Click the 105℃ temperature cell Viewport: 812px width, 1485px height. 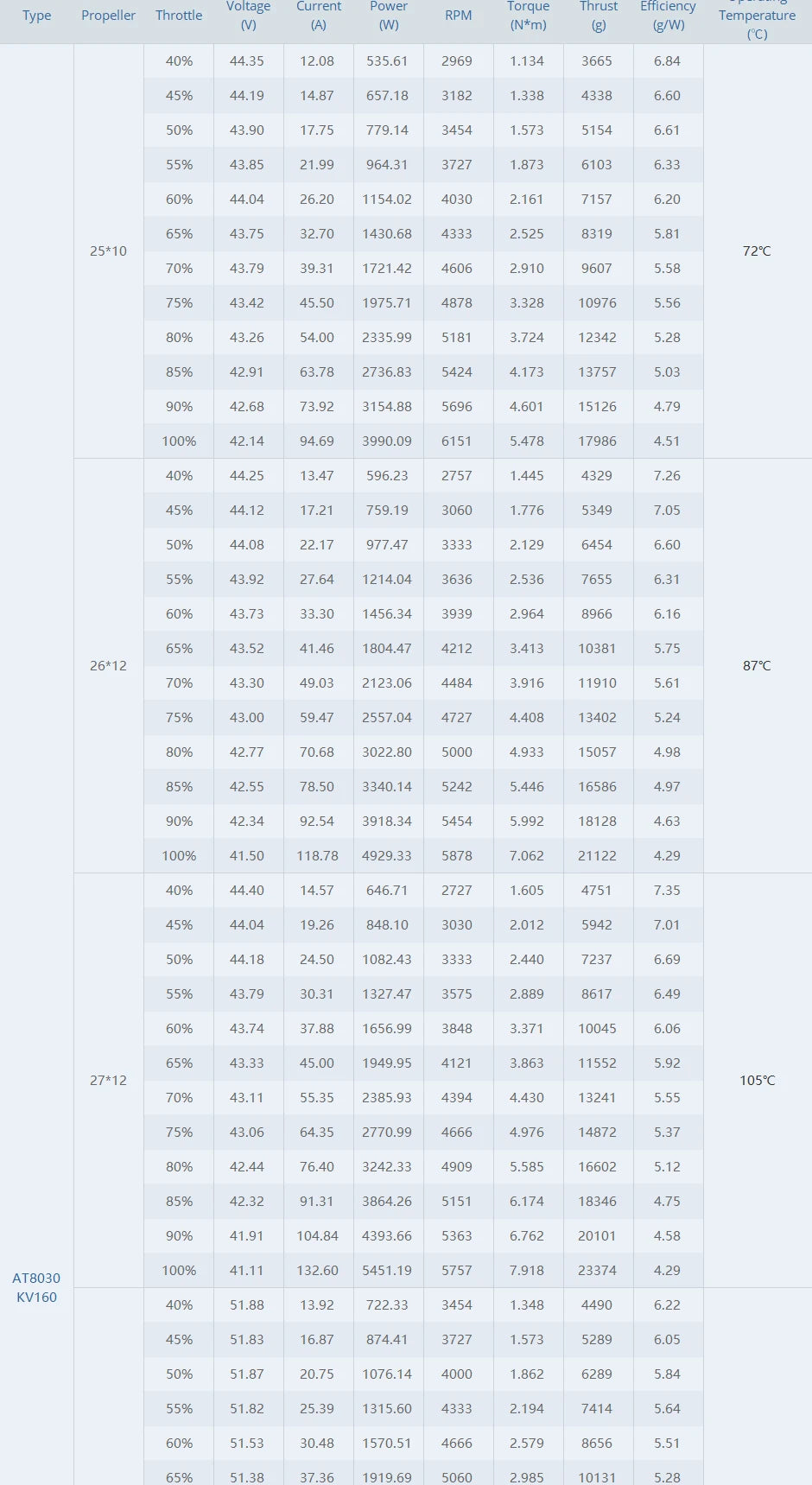757,1081
